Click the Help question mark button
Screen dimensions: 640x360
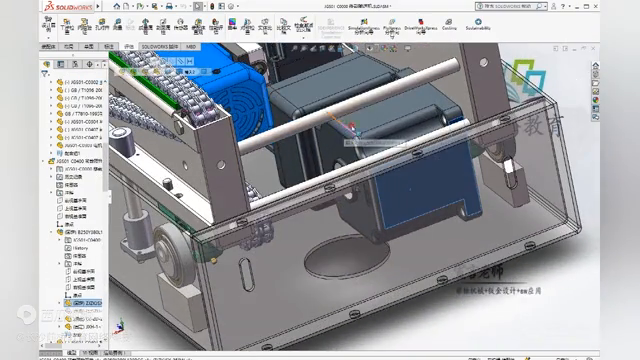coord(563,6)
